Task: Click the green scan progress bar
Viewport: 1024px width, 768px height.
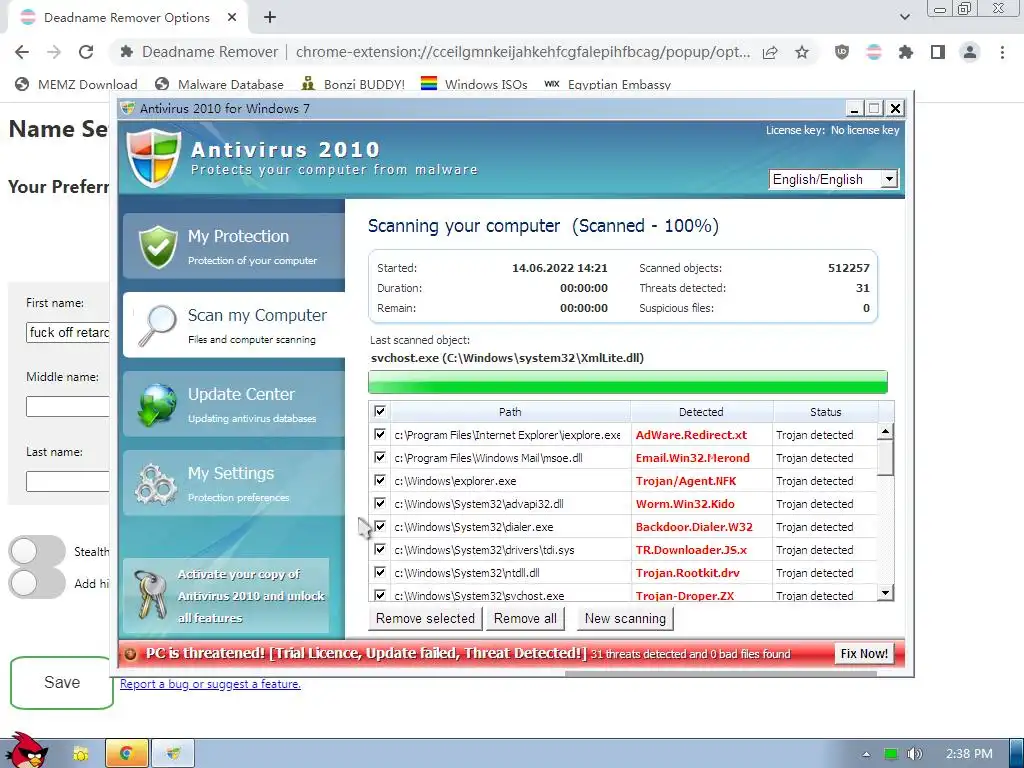Action: point(628,382)
